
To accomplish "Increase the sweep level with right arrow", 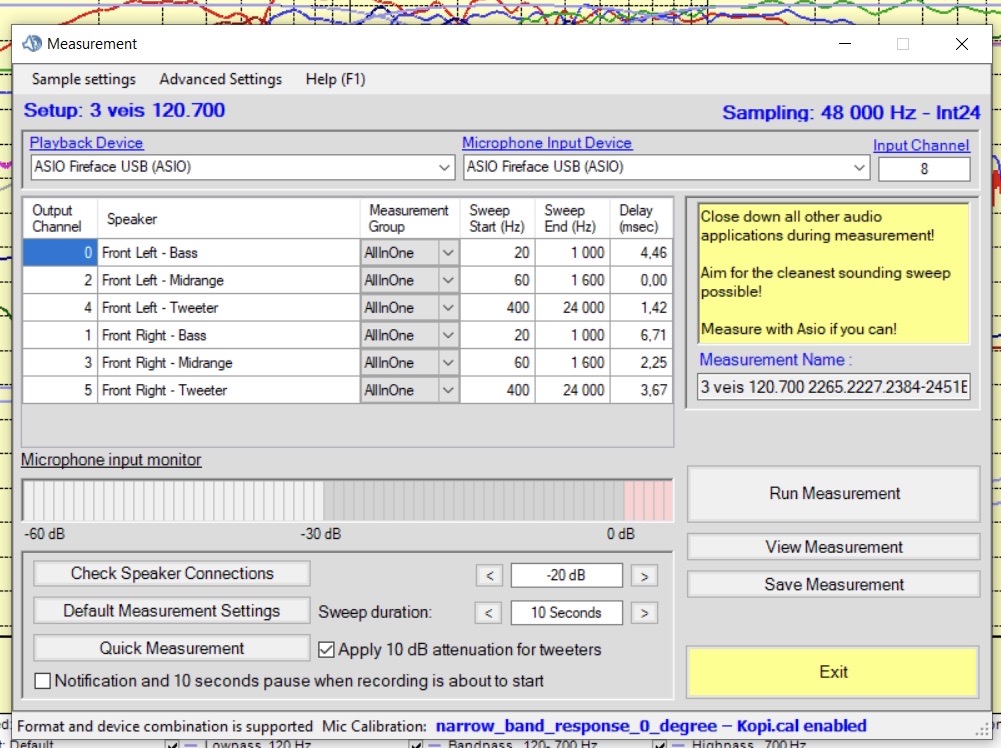I will coord(645,575).
